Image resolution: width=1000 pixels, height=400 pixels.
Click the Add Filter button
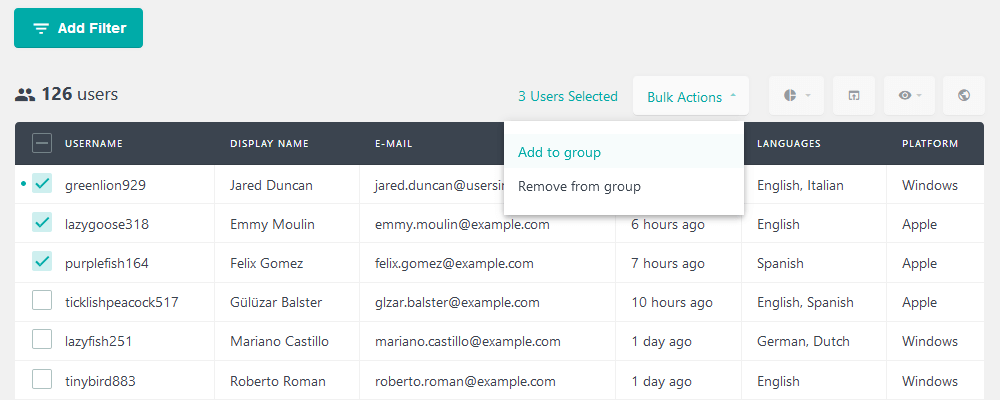(78, 28)
